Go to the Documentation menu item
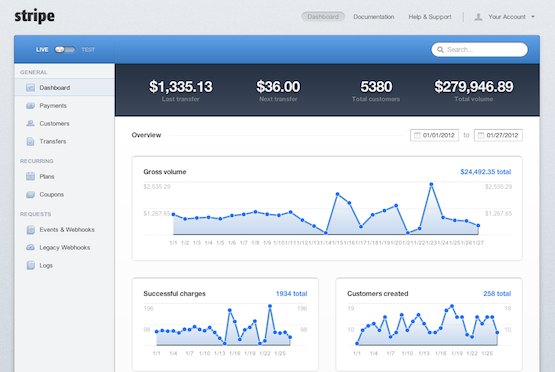Viewport: 555px width, 372px height. [x=373, y=17]
